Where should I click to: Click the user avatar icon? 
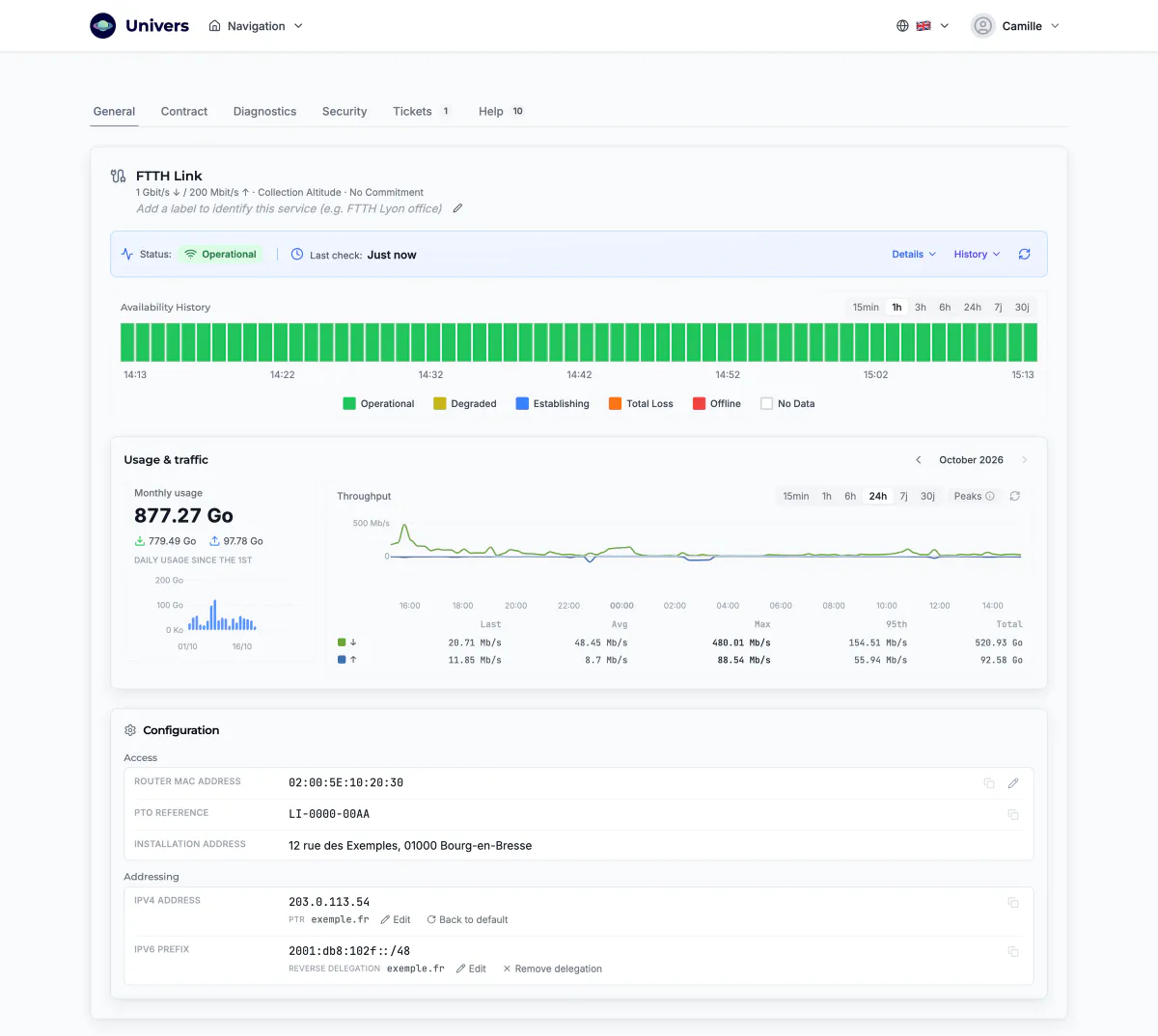(x=982, y=26)
